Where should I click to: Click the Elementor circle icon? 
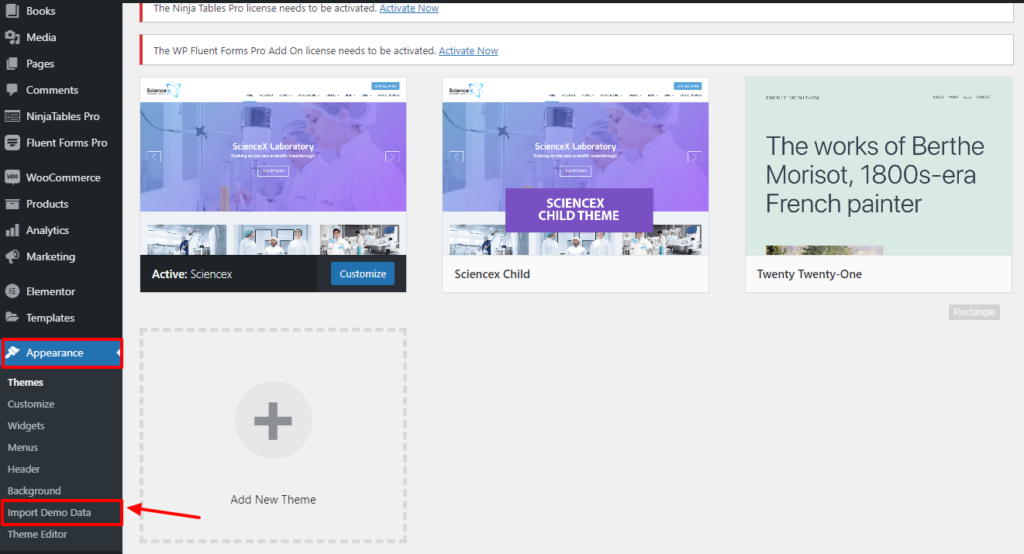[x=12, y=291]
